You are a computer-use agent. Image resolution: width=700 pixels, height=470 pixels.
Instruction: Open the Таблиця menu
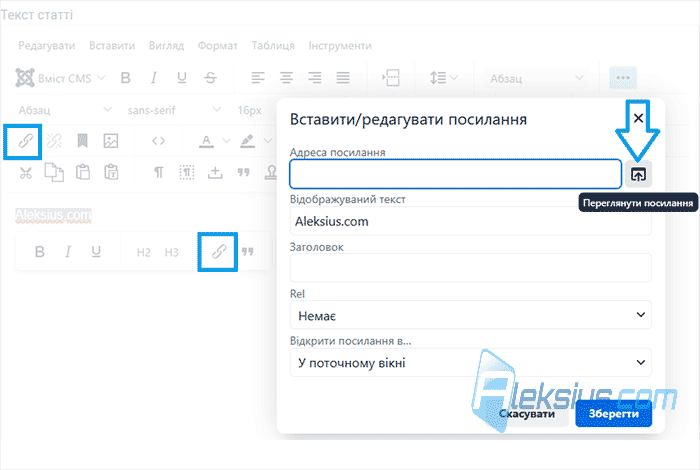click(273, 46)
